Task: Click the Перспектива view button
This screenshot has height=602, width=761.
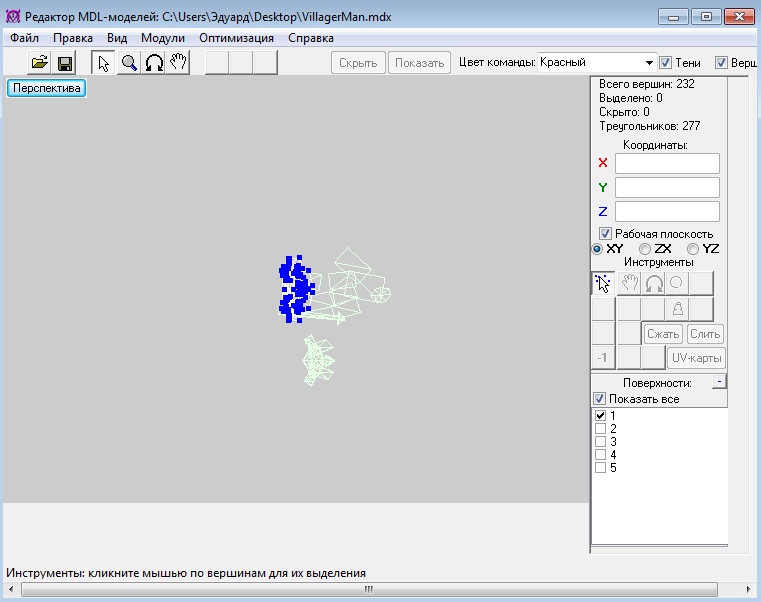Action: tap(47, 88)
